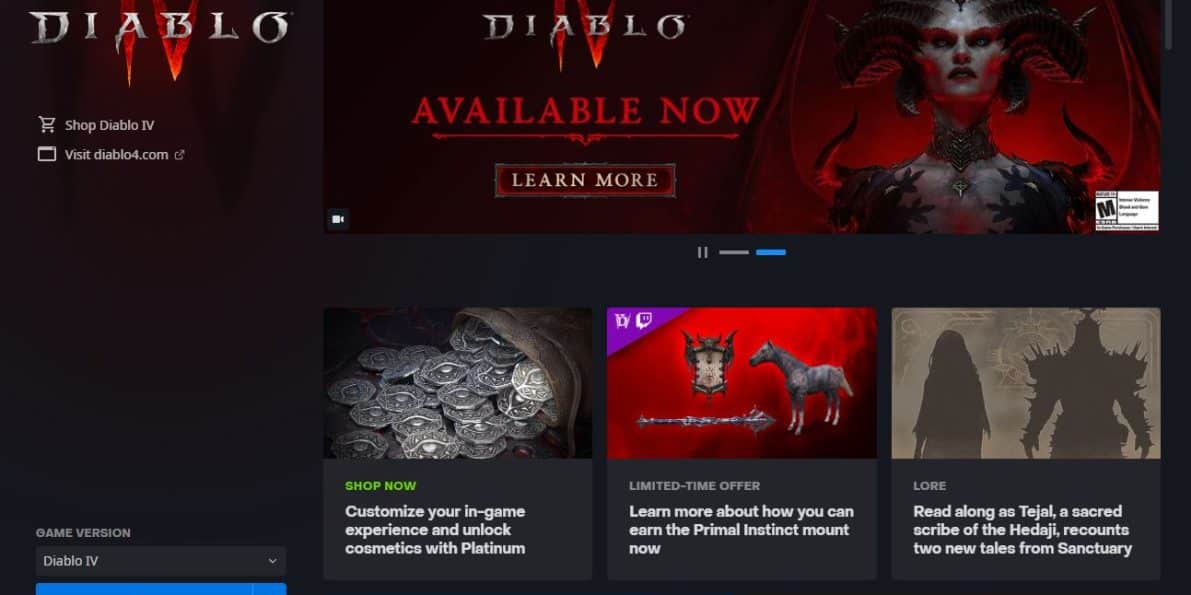Pause the banner carousel rotation
Viewport: 1191px width, 595px height.
click(703, 252)
